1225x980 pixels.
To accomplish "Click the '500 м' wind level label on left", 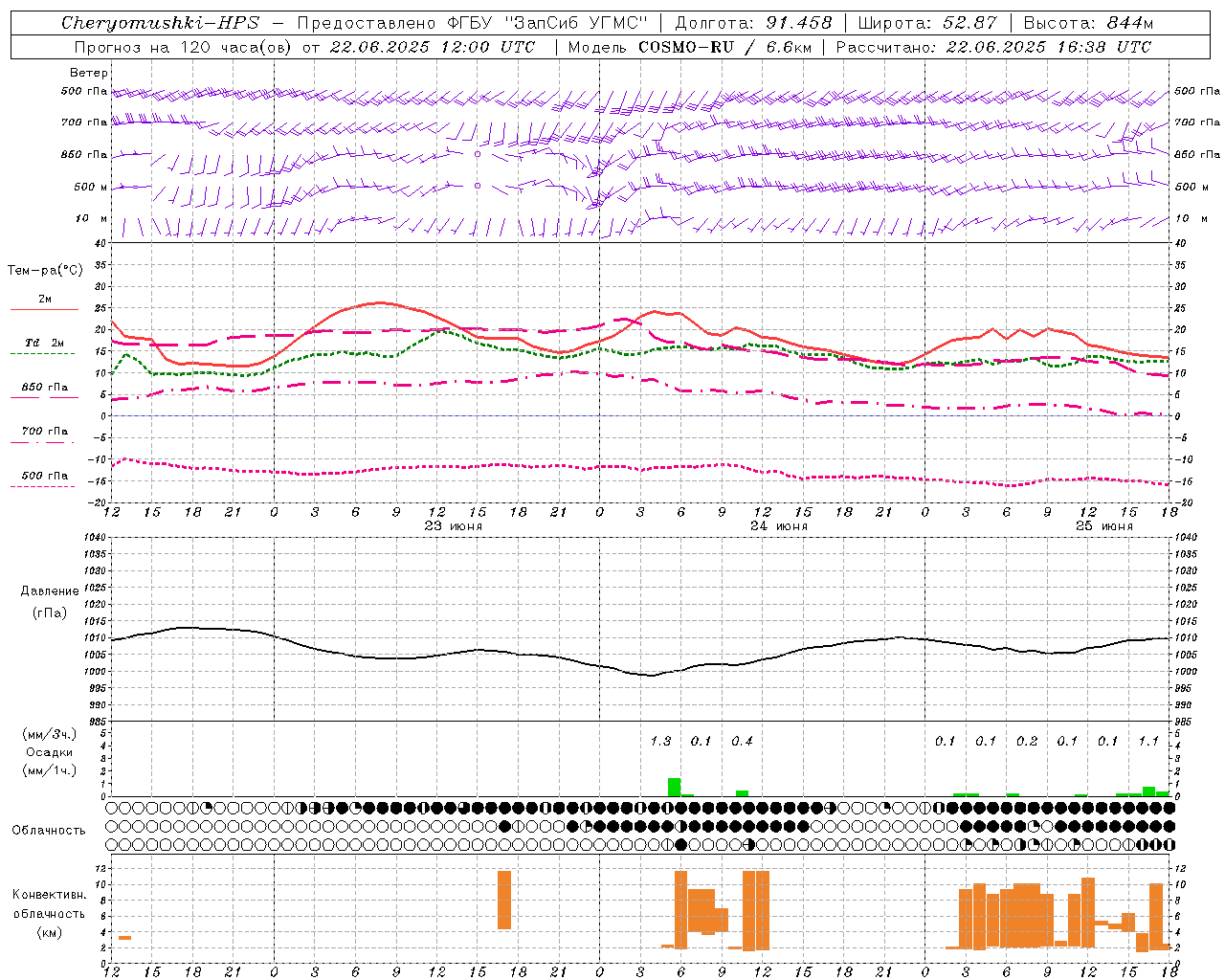I will click(91, 187).
